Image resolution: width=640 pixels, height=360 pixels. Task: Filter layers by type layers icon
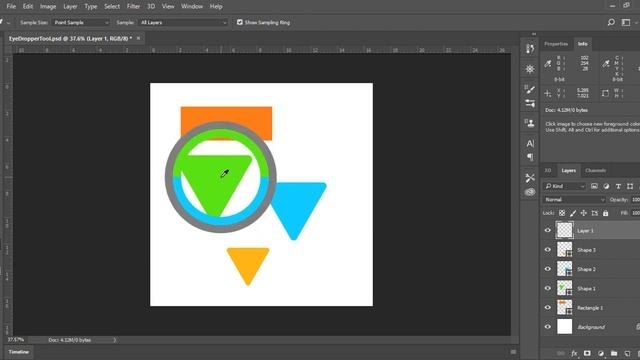618,186
